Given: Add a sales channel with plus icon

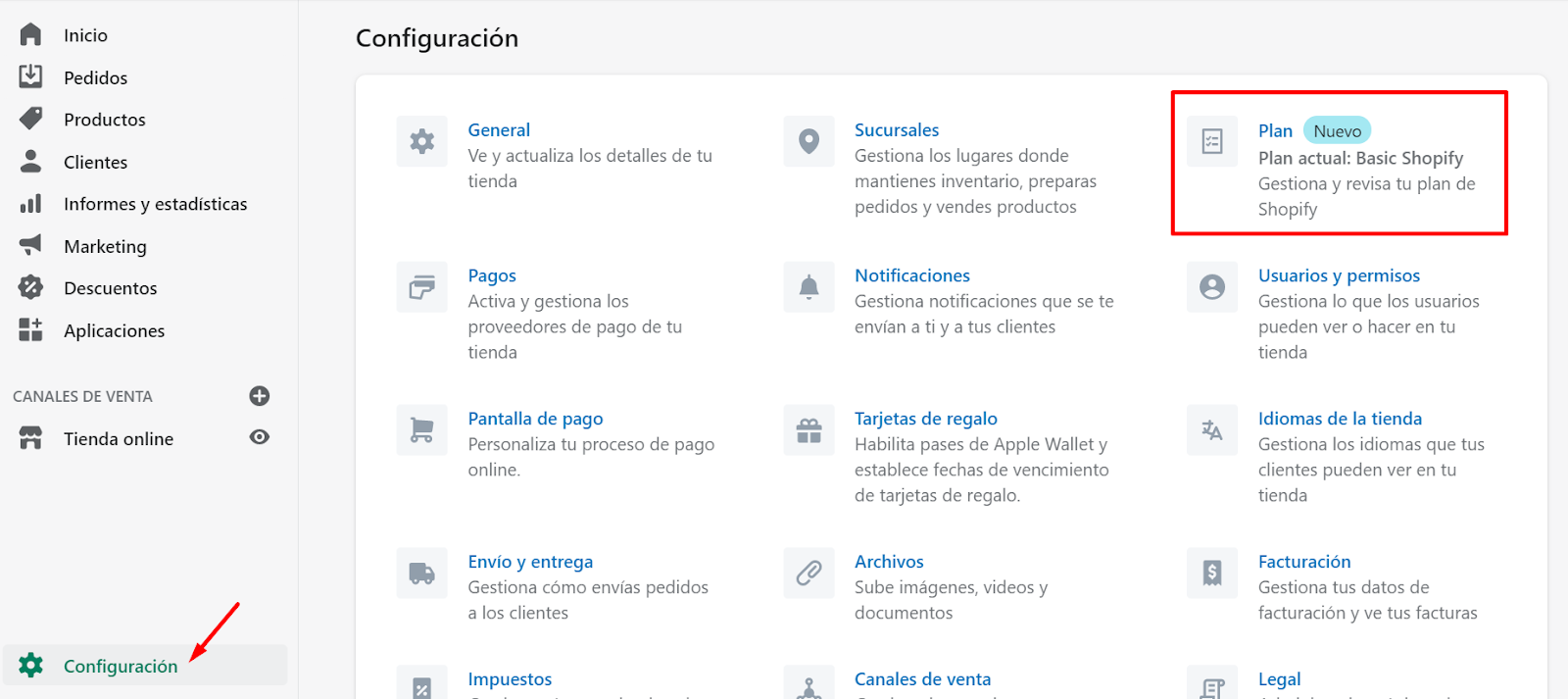Looking at the screenshot, I should click(x=260, y=396).
